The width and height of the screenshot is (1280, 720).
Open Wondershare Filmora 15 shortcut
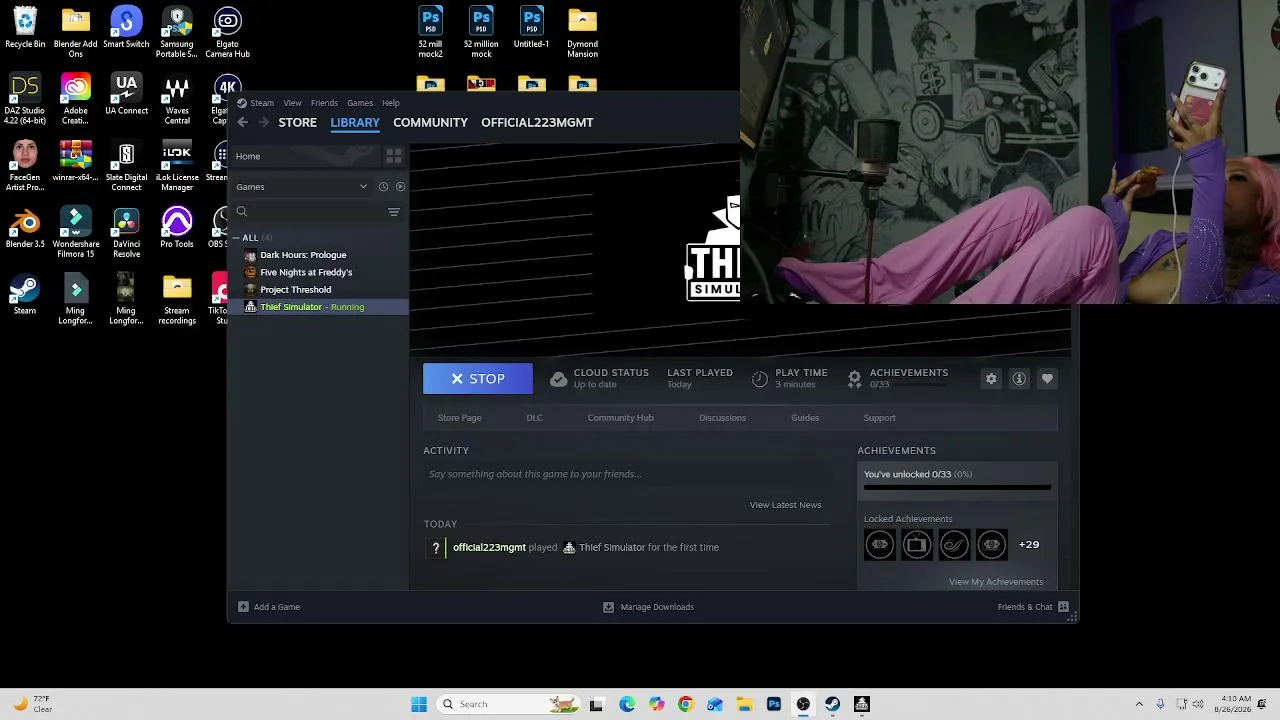tap(75, 234)
